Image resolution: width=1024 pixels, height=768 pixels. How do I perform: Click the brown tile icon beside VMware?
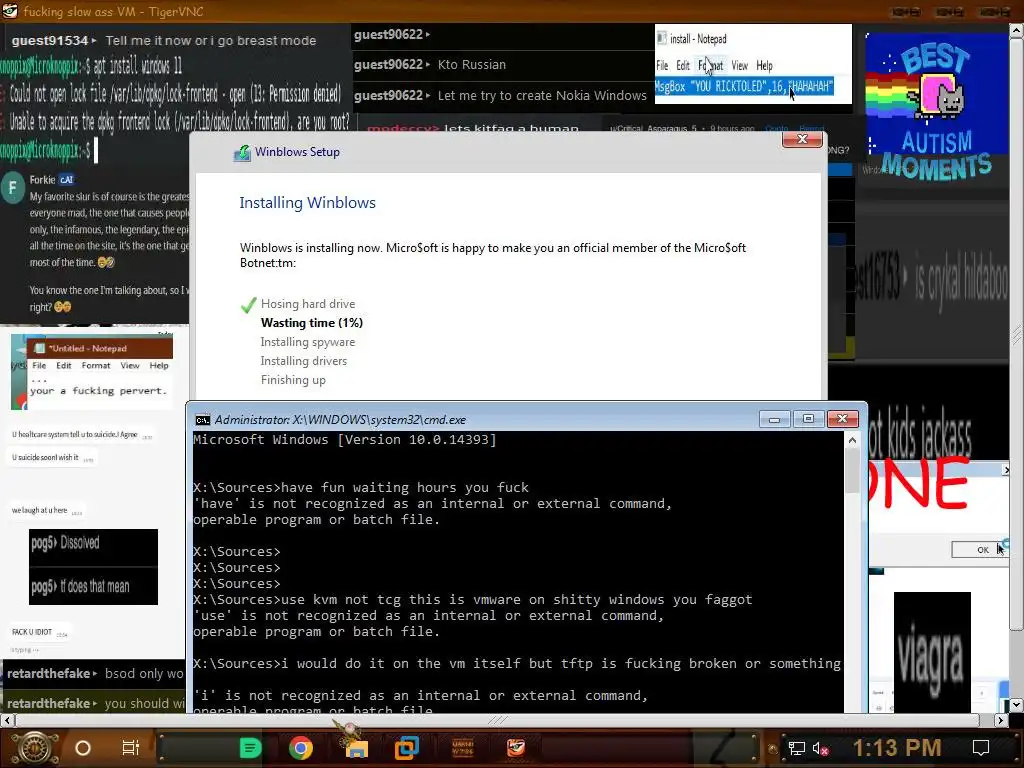click(x=462, y=748)
